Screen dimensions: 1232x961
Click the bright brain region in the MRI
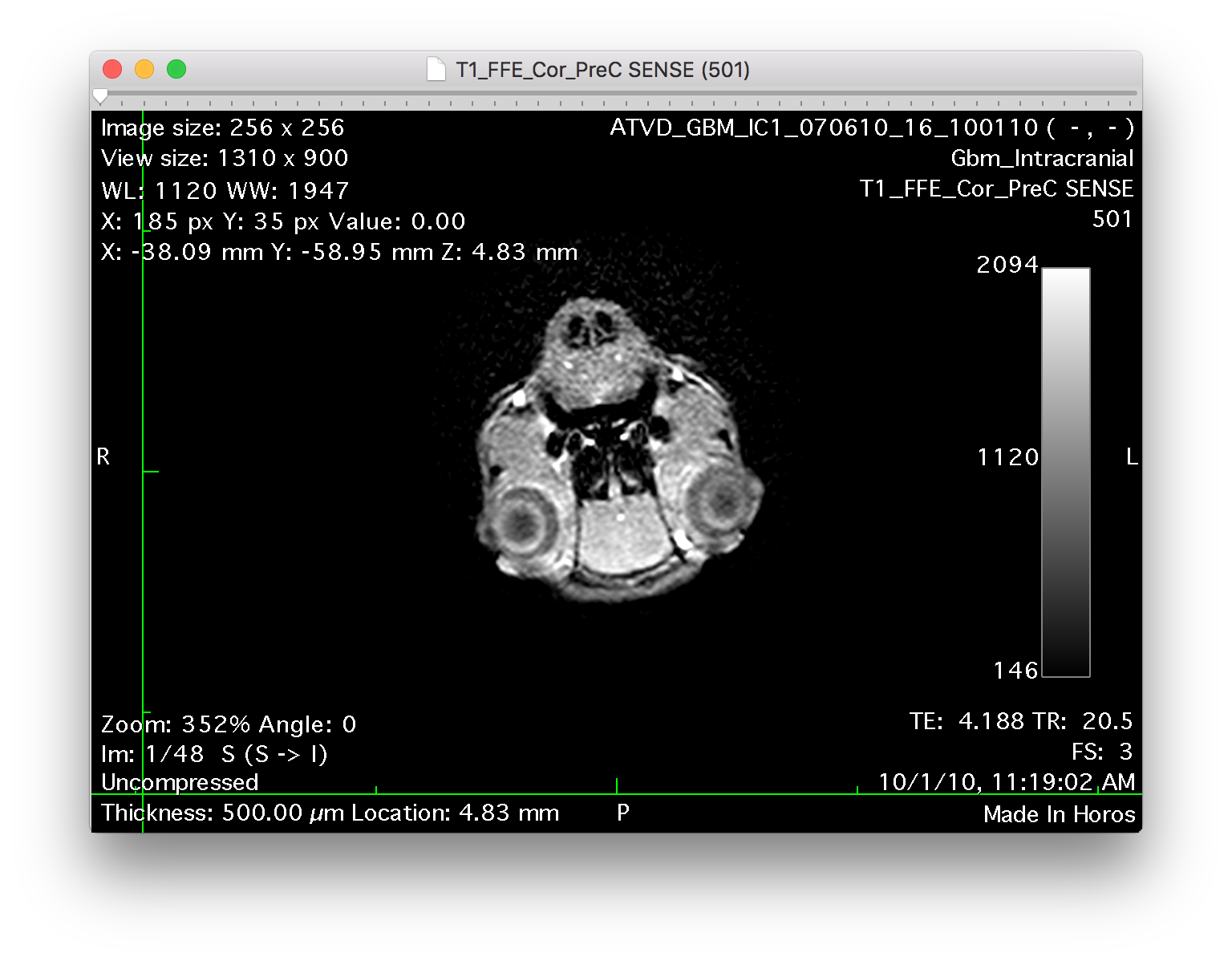coord(622,533)
